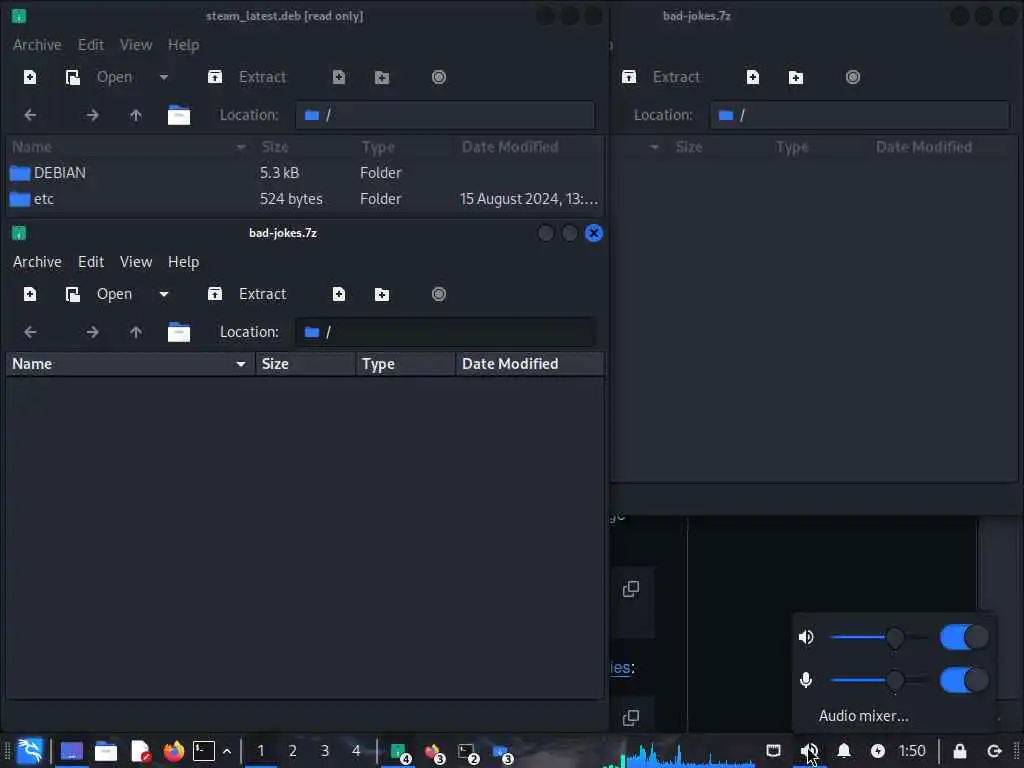The height and width of the screenshot is (768, 1024).
Task: Click Size column header in active bad-jokes.7z
Action: click(304, 364)
